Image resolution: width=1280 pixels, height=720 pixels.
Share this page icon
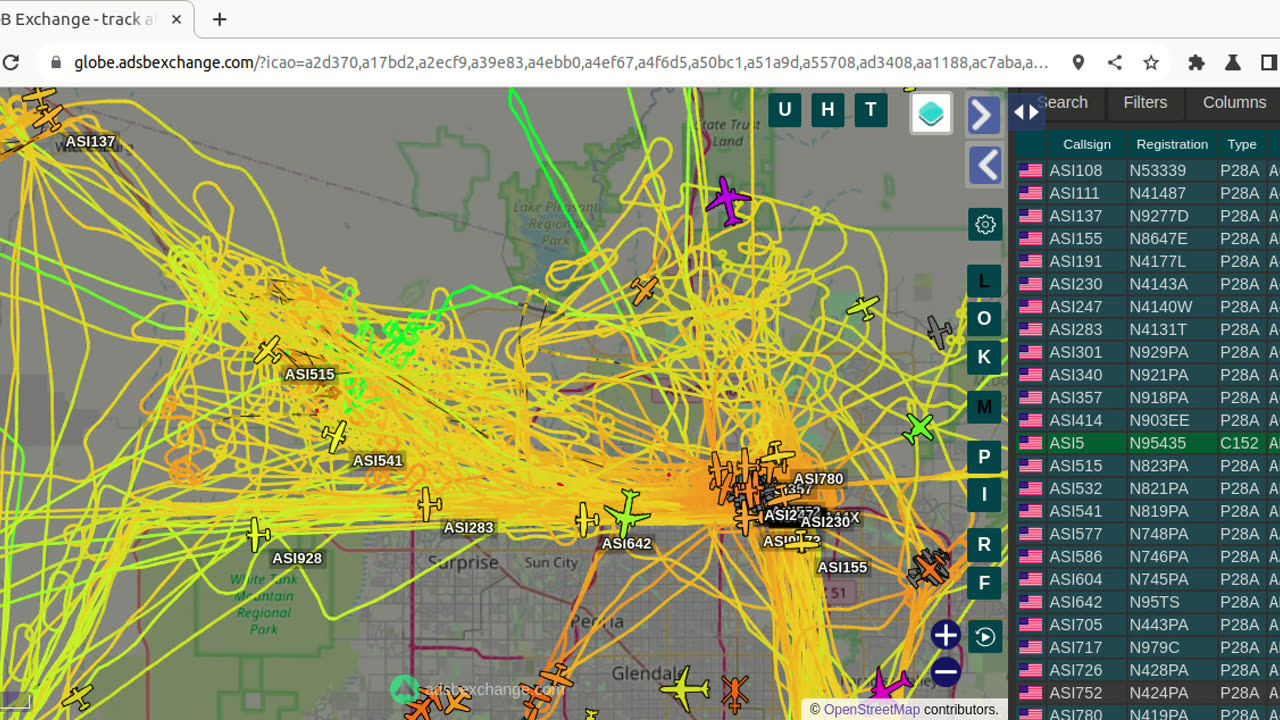pos(1114,62)
